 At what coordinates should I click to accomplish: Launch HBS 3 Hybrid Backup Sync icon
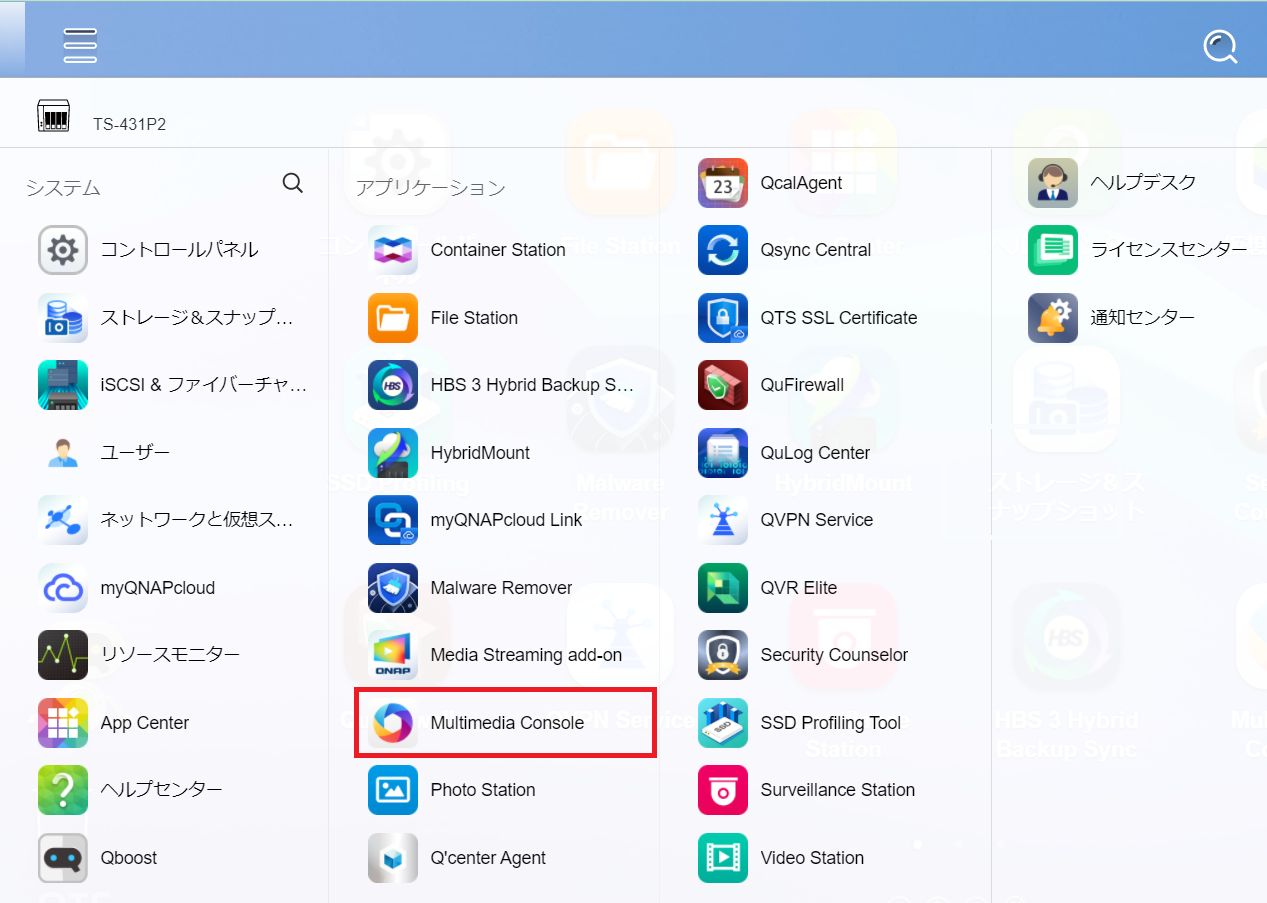[x=393, y=385]
